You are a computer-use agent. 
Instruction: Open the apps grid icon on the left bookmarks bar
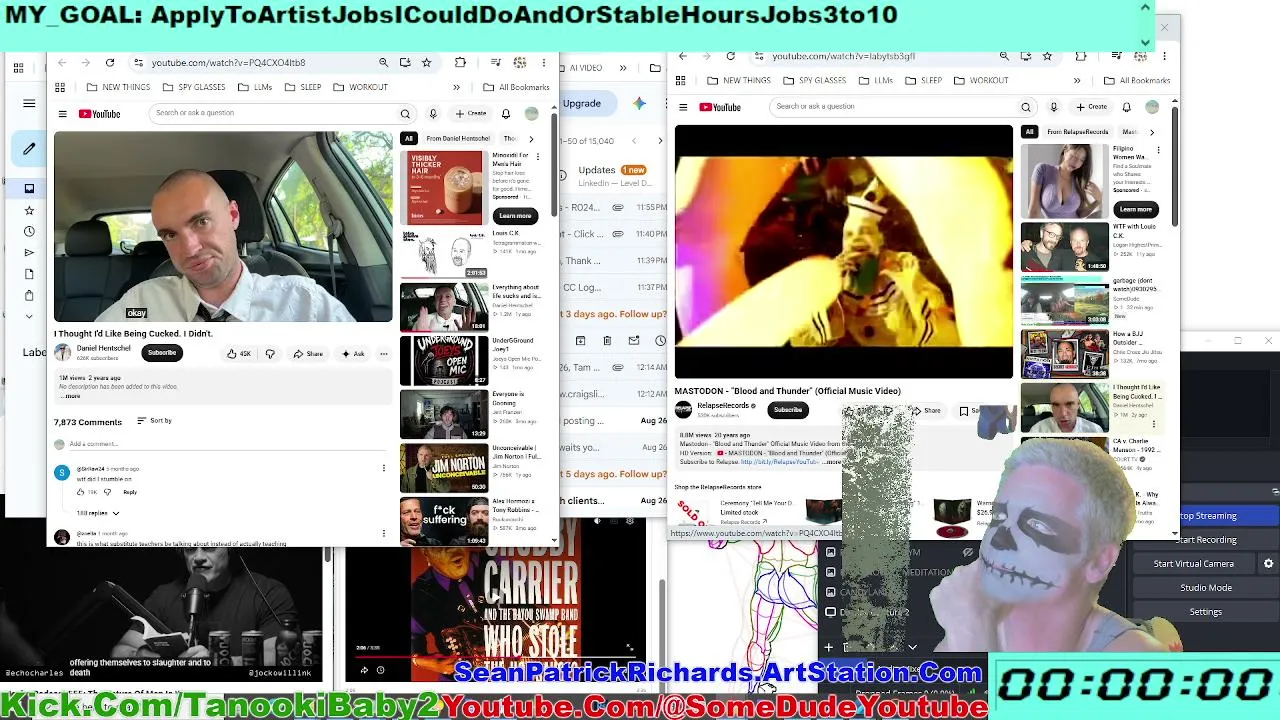[x=60, y=87]
